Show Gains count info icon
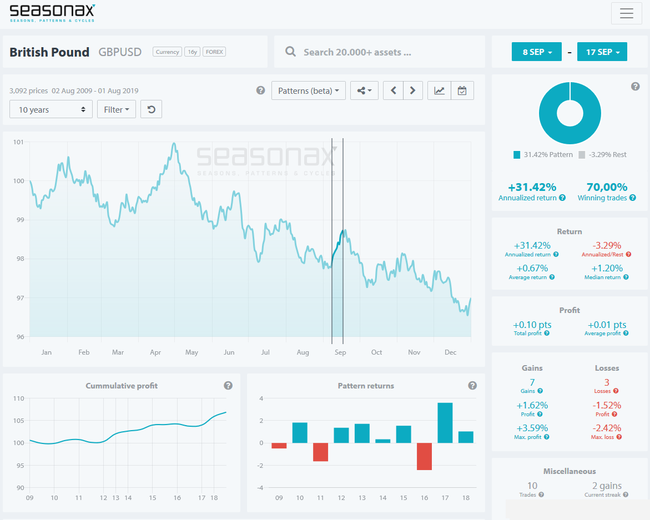The image size is (650, 520). point(540,391)
